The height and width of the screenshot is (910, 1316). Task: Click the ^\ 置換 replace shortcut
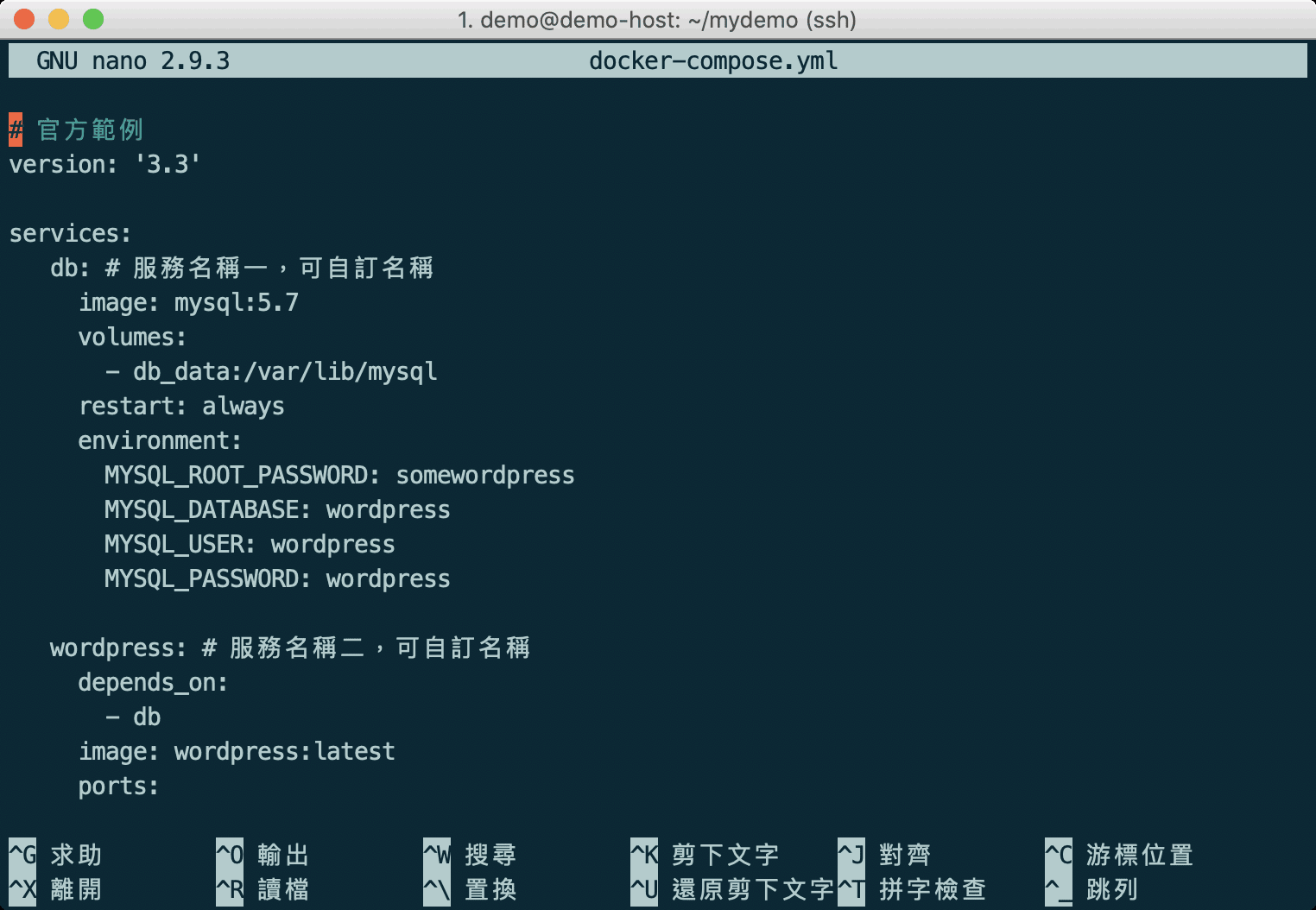pyautogui.click(x=470, y=889)
